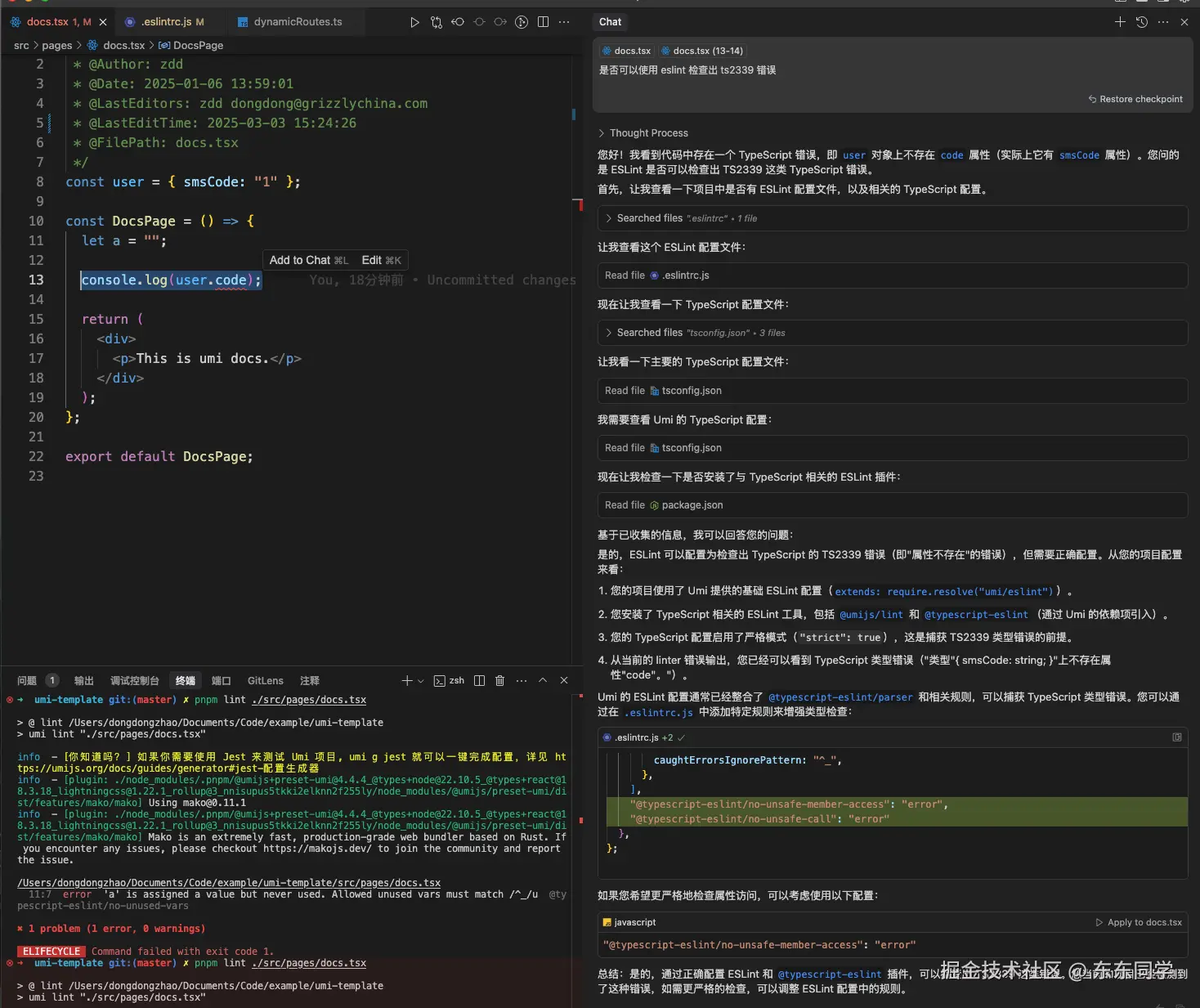The width and height of the screenshot is (1200, 1008).
Task: Open editor More Actions ellipsis
Action: click(564, 22)
